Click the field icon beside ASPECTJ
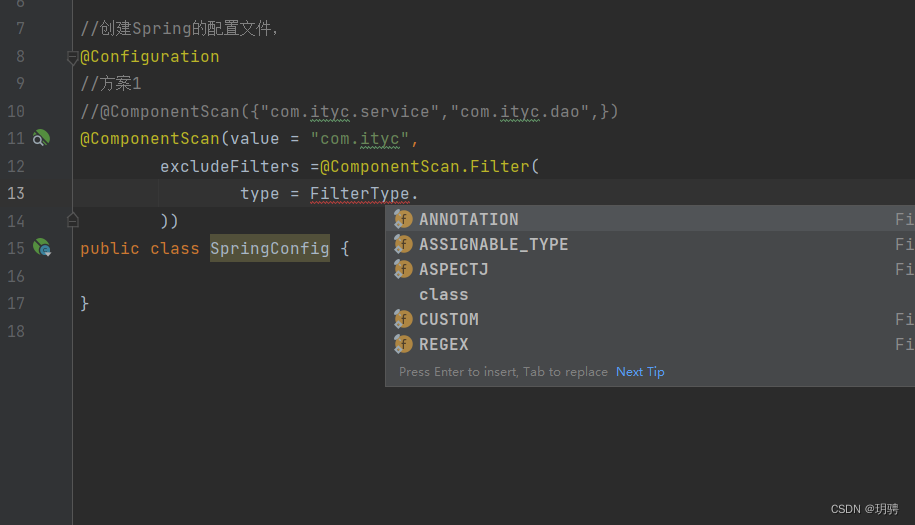The width and height of the screenshot is (915, 525). [x=403, y=270]
